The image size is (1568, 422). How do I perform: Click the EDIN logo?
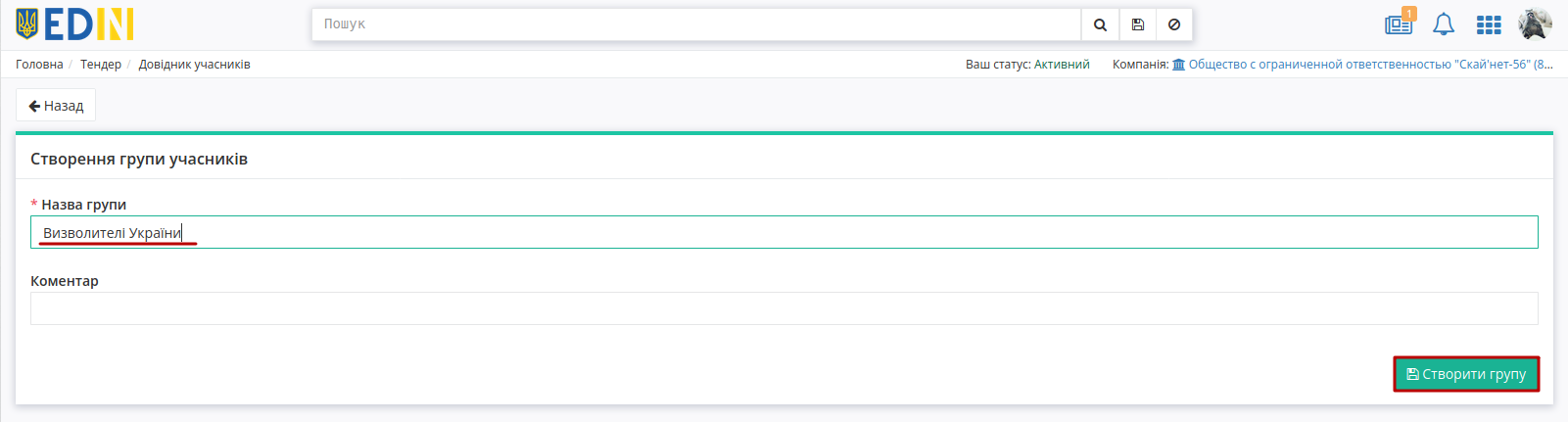pyautogui.click(x=74, y=24)
